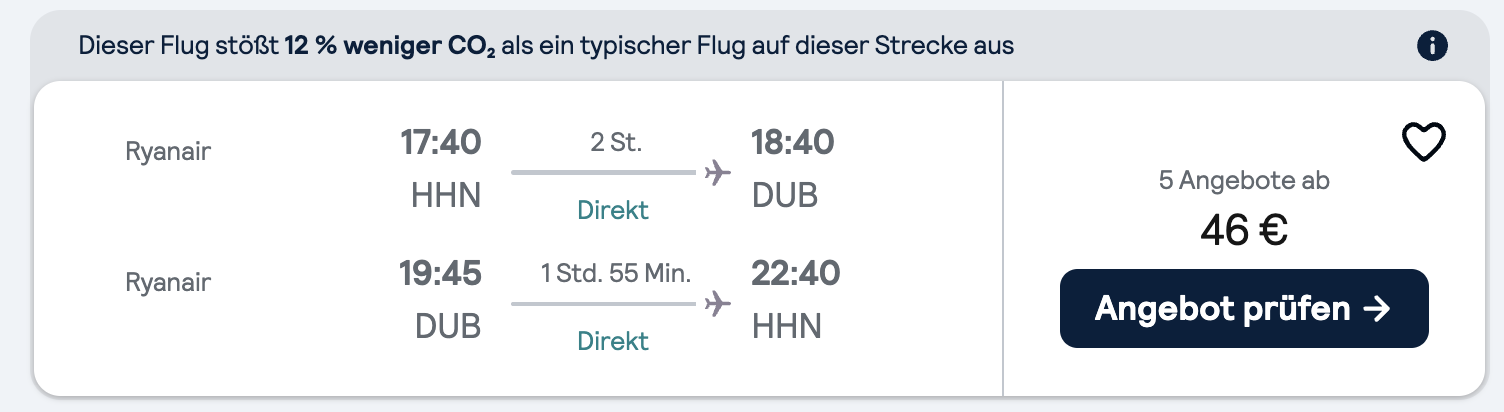The width and height of the screenshot is (1504, 412).
Task: Click the outbound Ryanair airline label
Action: click(169, 152)
